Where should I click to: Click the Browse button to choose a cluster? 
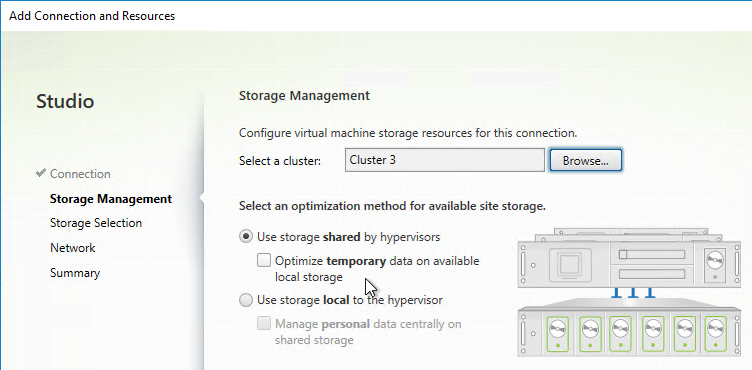tap(586, 160)
